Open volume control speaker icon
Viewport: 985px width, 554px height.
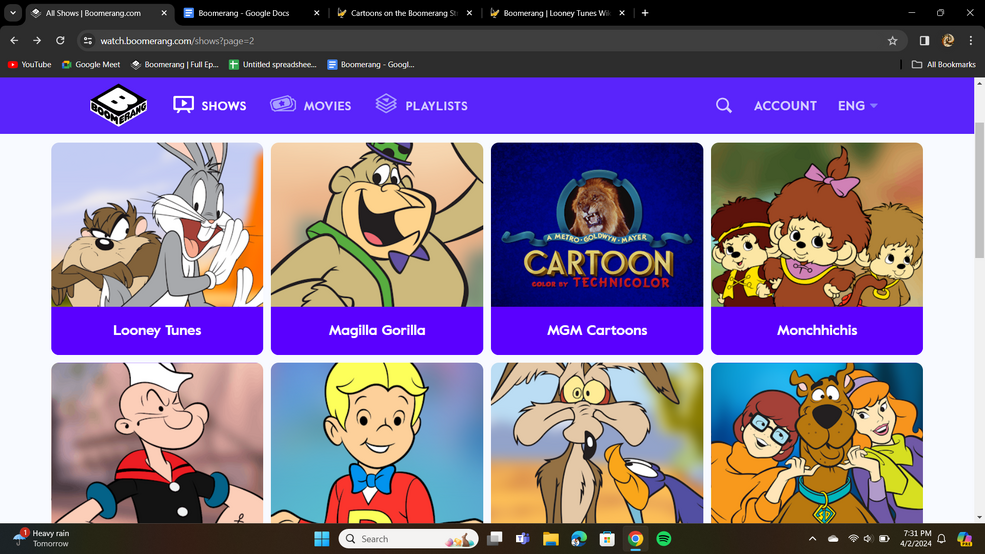tap(868, 539)
